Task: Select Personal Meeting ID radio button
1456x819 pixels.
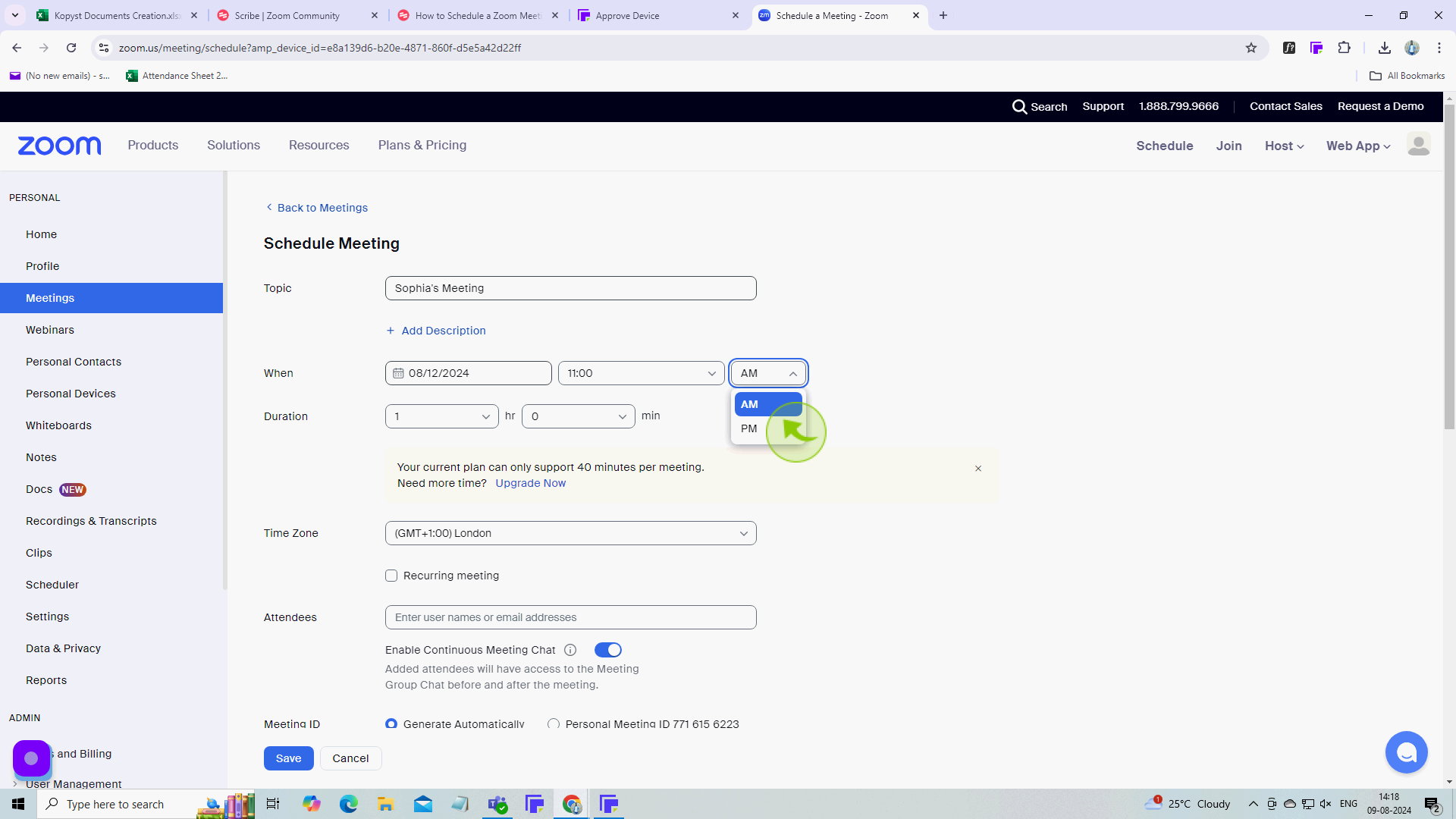Action: pos(555,723)
